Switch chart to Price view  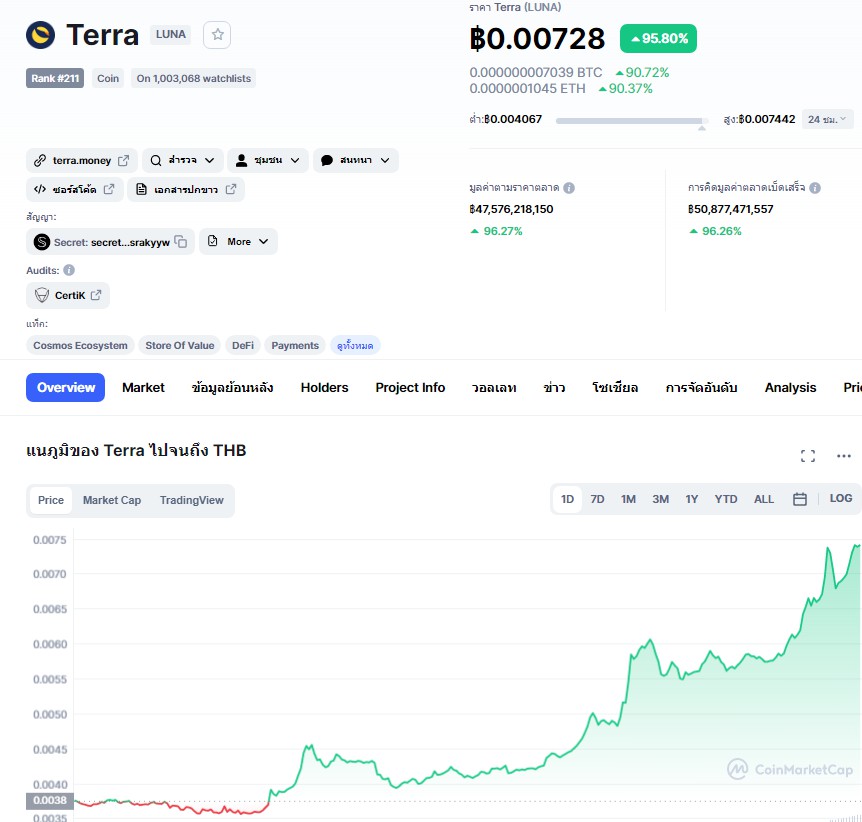click(x=51, y=500)
